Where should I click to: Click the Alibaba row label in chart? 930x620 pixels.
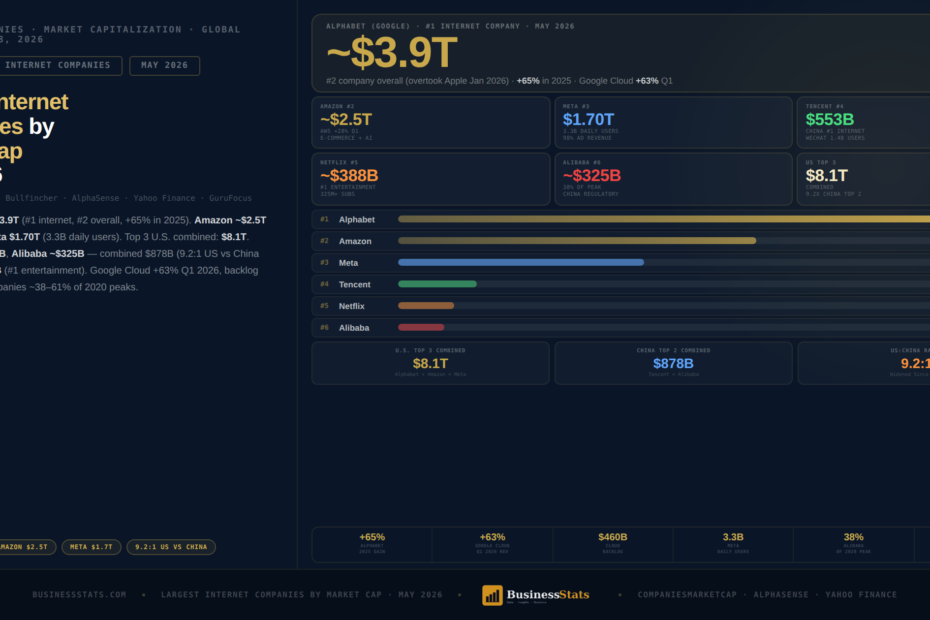click(x=353, y=328)
